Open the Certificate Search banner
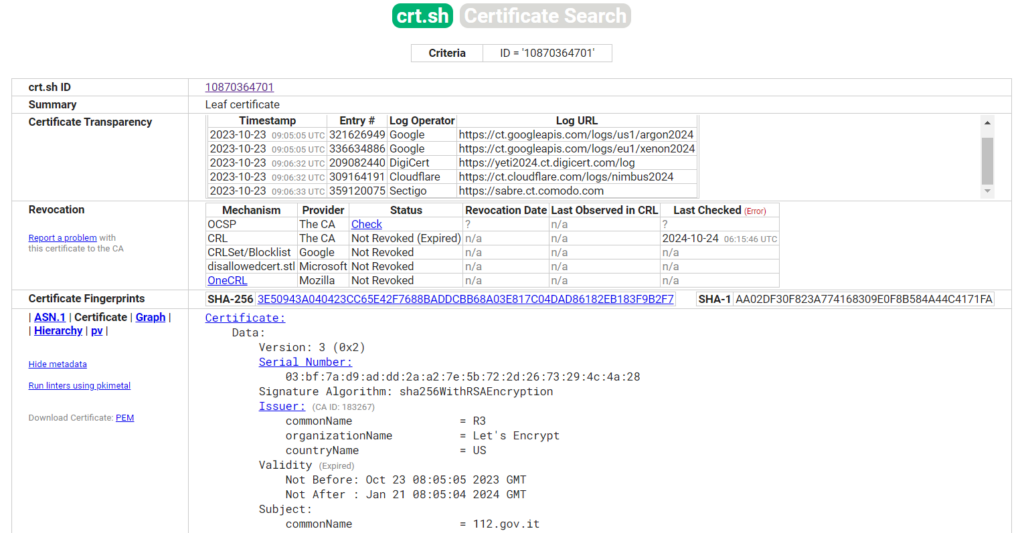Screen dimensions: 1024x533 tap(545, 16)
